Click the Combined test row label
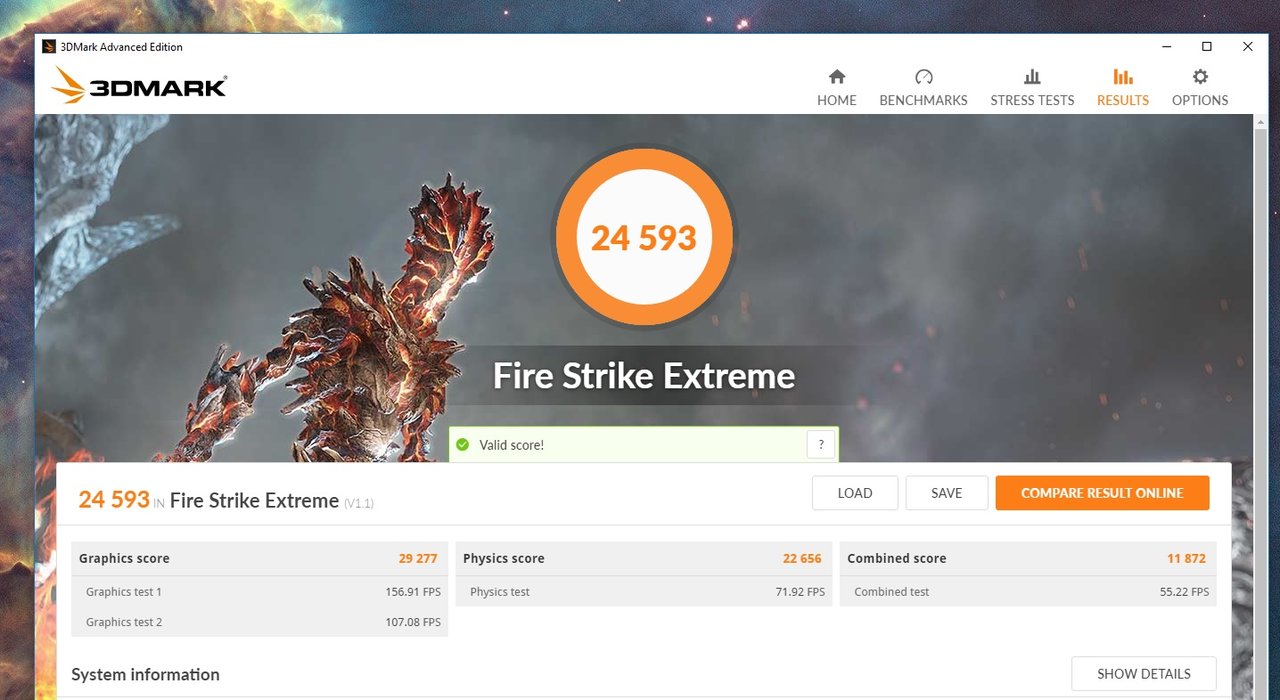Viewport: 1280px width, 700px height. [892, 592]
